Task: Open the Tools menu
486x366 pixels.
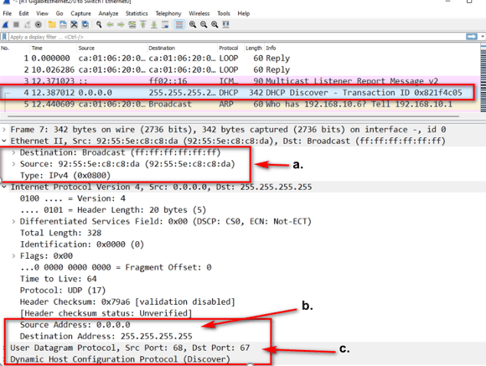Action: tap(224, 13)
